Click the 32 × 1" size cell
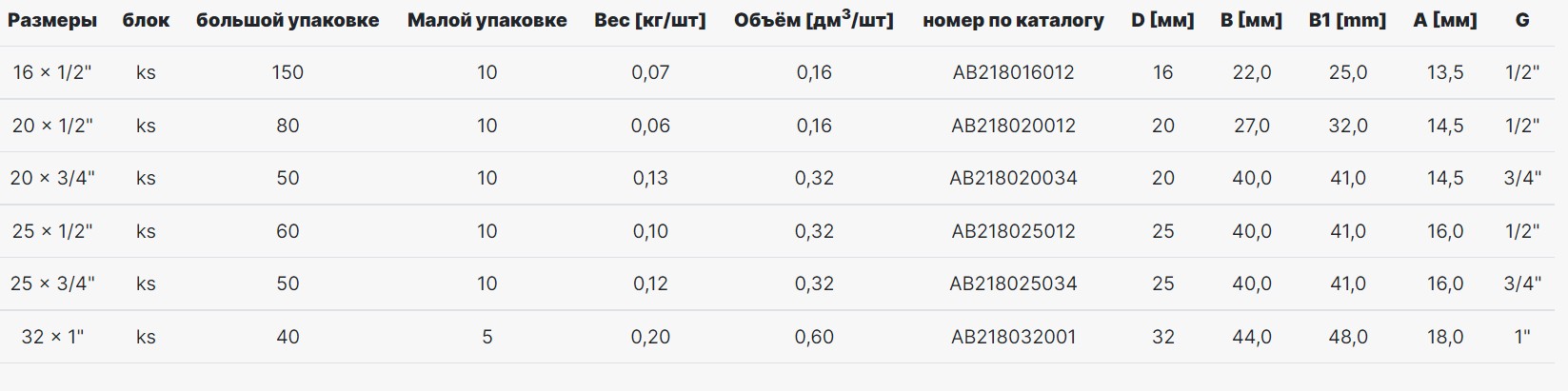 pyautogui.click(x=52, y=337)
